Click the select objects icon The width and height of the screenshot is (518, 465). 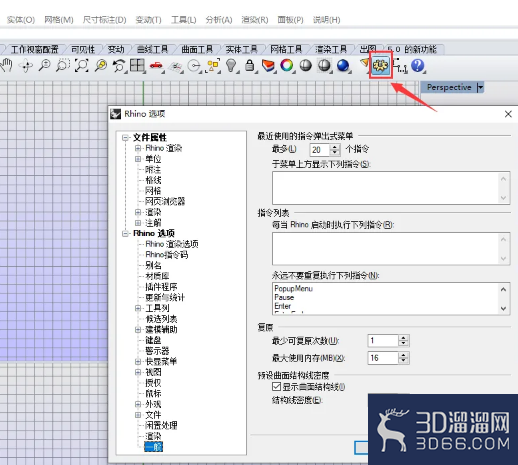click(213, 65)
